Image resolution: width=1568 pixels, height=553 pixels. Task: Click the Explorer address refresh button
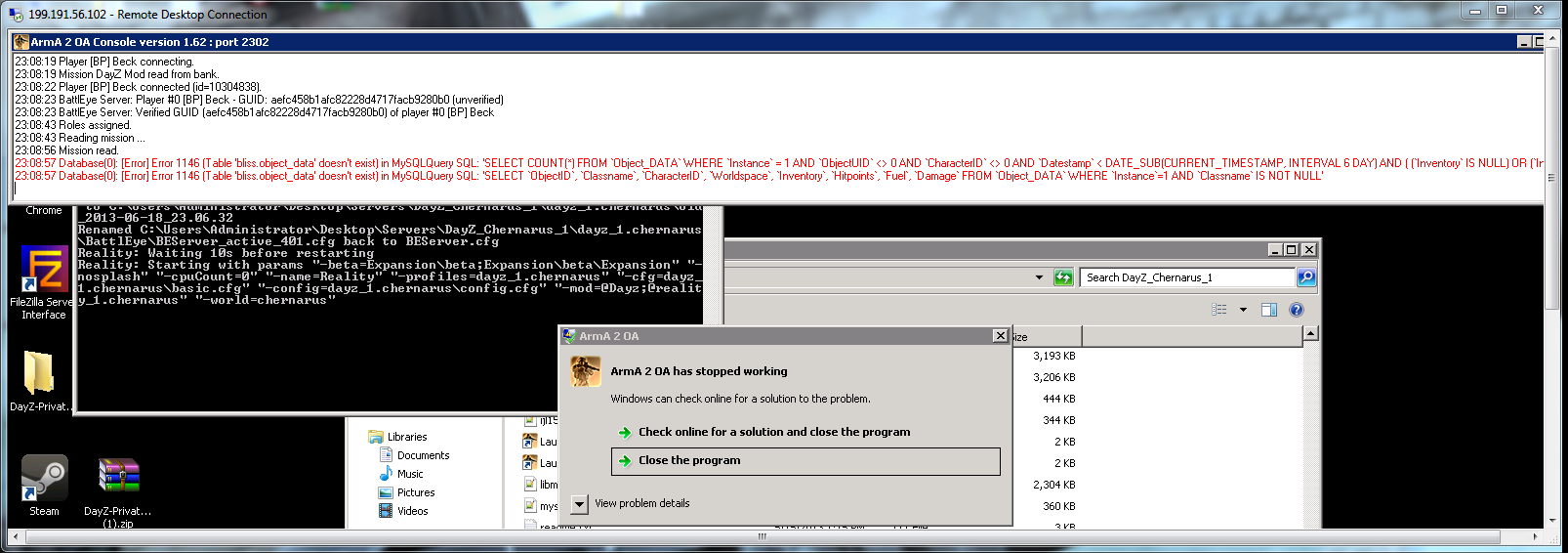click(x=1063, y=277)
